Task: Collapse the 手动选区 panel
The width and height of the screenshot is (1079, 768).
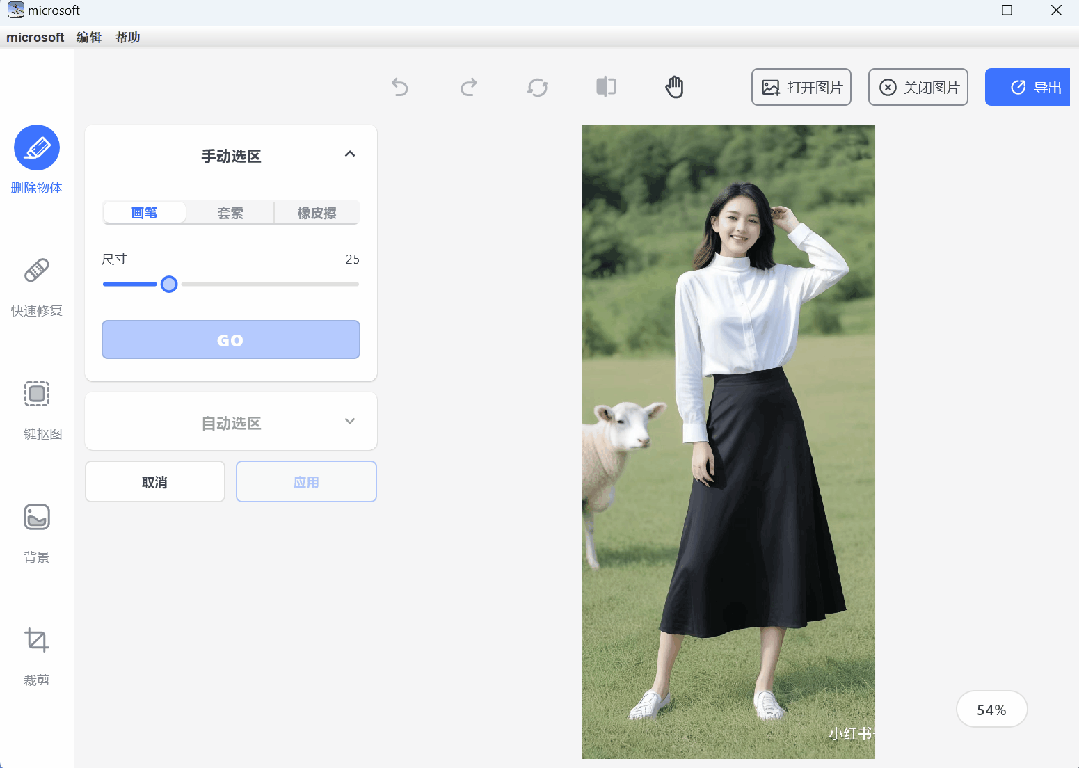Action: click(x=350, y=154)
